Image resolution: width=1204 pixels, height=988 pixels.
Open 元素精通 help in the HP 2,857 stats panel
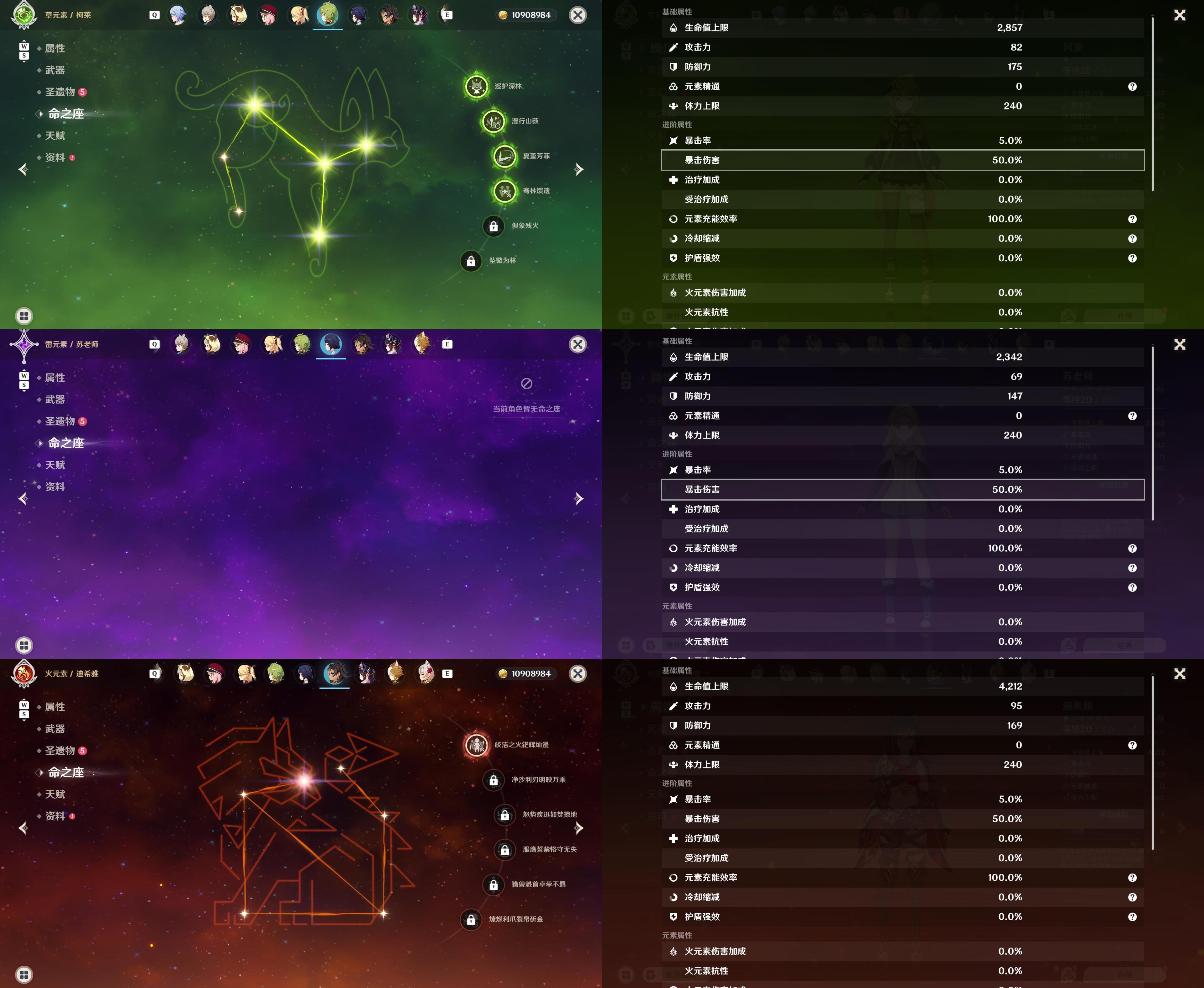click(x=1132, y=87)
